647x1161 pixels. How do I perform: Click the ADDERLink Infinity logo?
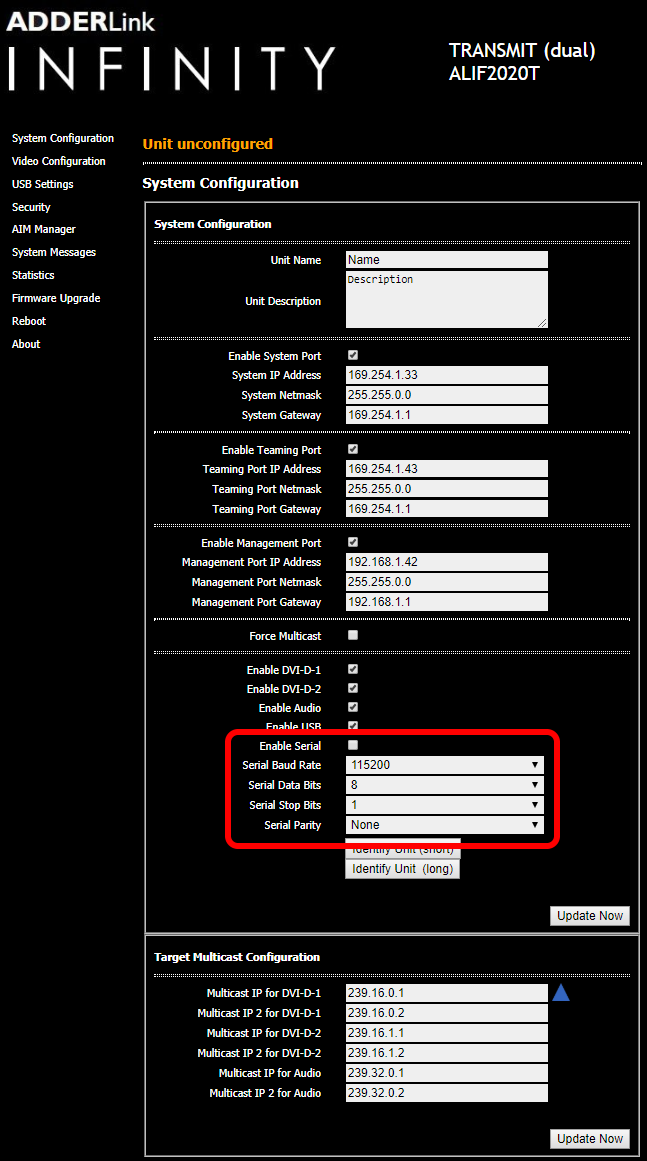[171, 52]
